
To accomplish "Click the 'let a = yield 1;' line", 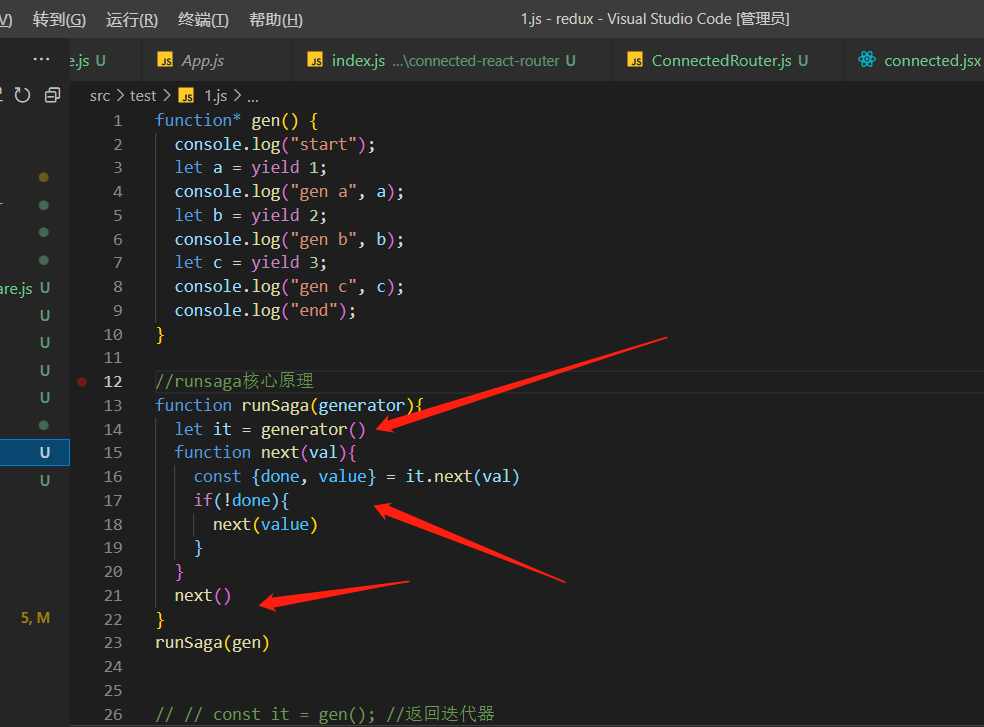I will 250,168.
